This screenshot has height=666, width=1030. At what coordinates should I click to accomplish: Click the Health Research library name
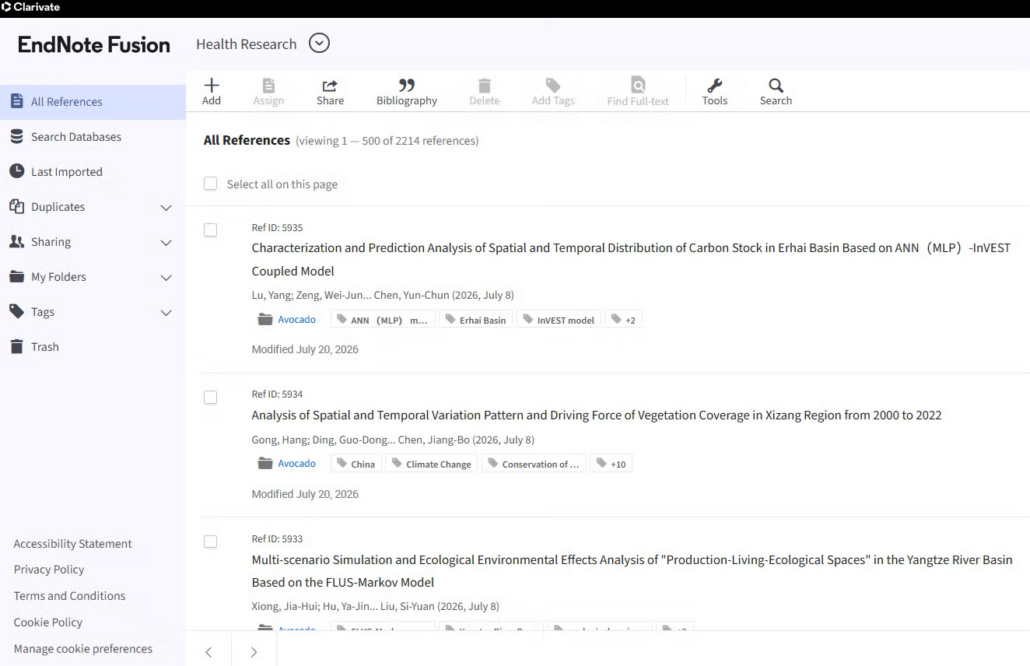point(246,44)
